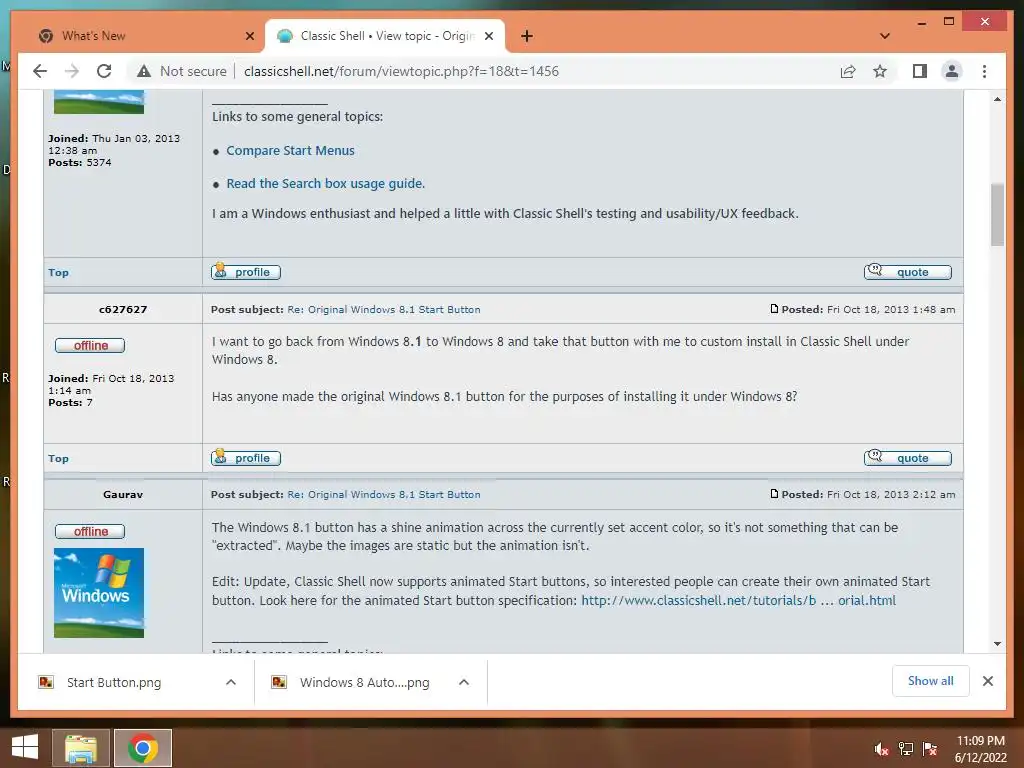Image resolution: width=1024 pixels, height=768 pixels.
Task: Click the Top link in the first post footer
Action: (x=58, y=272)
